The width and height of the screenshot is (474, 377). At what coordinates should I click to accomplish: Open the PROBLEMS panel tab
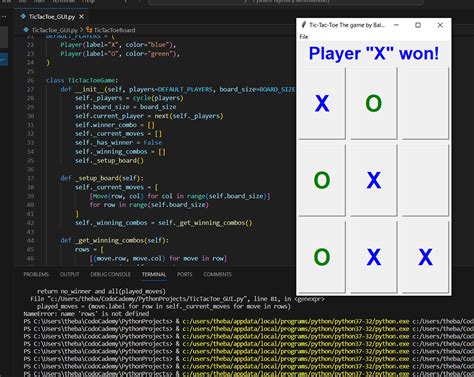pyautogui.click(x=36, y=274)
